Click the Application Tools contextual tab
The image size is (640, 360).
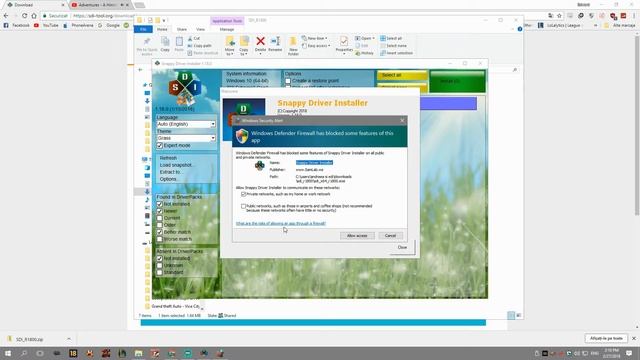[227, 20]
